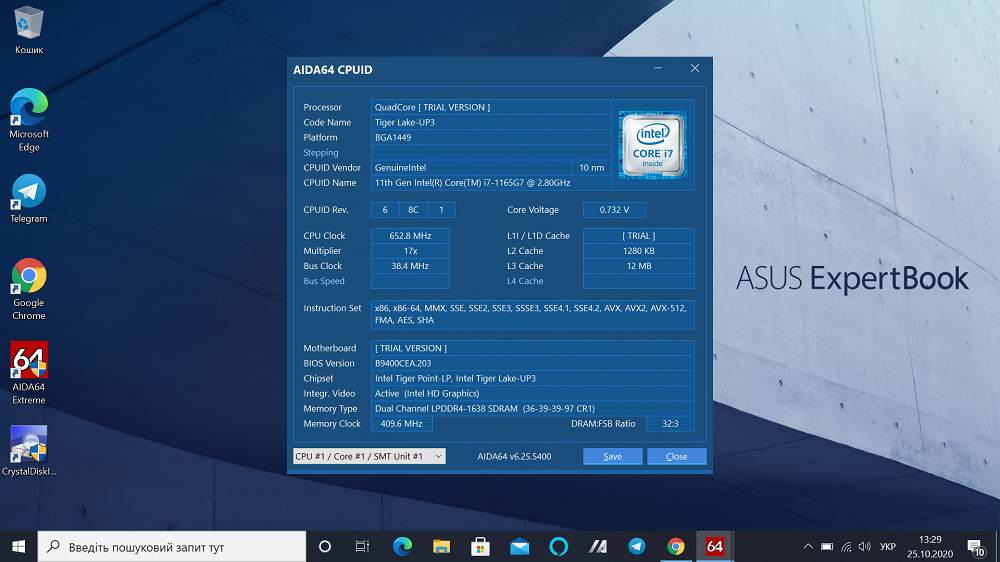Screen dimensions: 1000x562
Task: Click the Intel Core i7 logo image
Action: [x=652, y=145]
